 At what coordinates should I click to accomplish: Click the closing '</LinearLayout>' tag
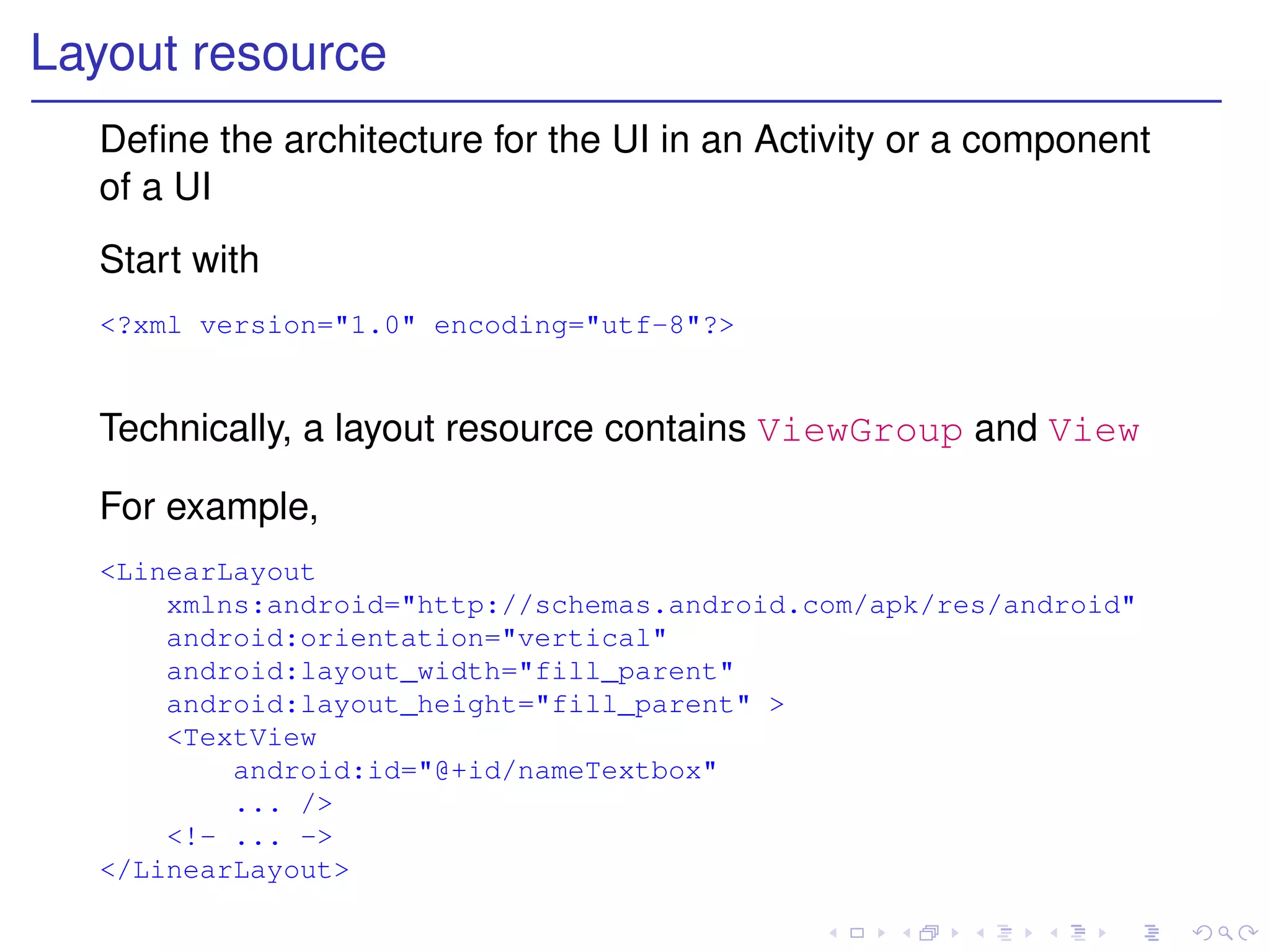pos(224,870)
